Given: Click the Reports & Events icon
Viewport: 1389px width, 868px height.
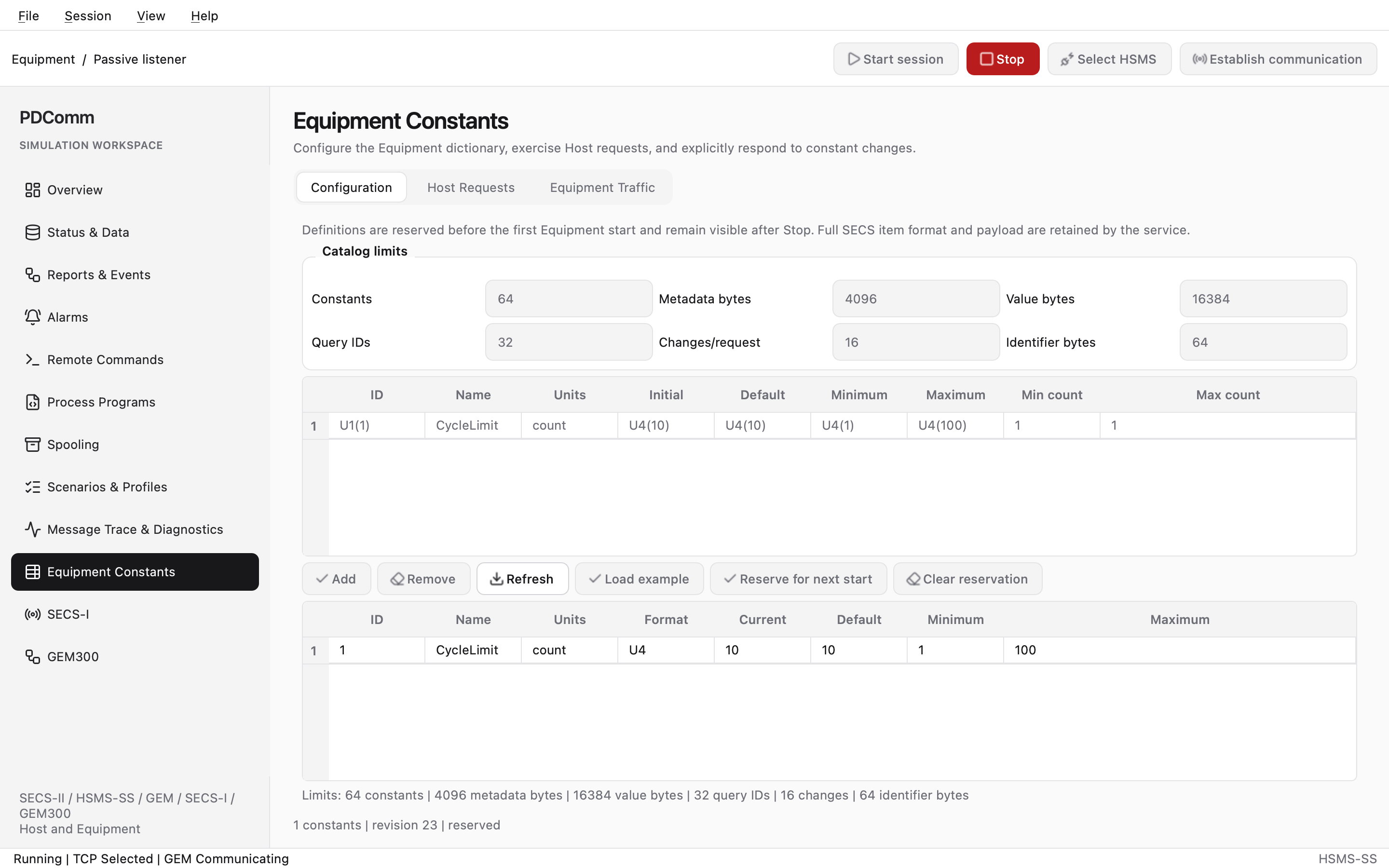Looking at the screenshot, I should tap(33, 275).
